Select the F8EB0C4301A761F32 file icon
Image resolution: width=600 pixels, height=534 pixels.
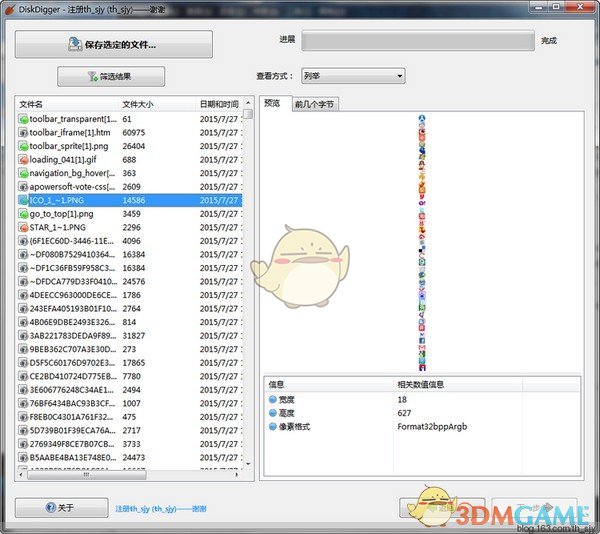tap(23, 417)
